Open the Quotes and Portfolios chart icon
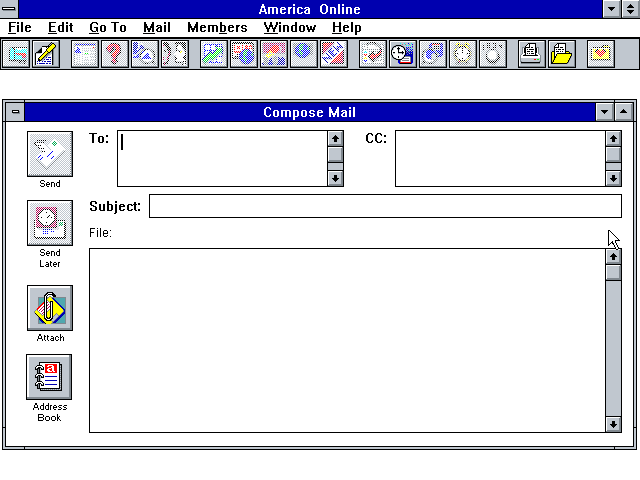The width and height of the screenshot is (640, 480). point(214,54)
